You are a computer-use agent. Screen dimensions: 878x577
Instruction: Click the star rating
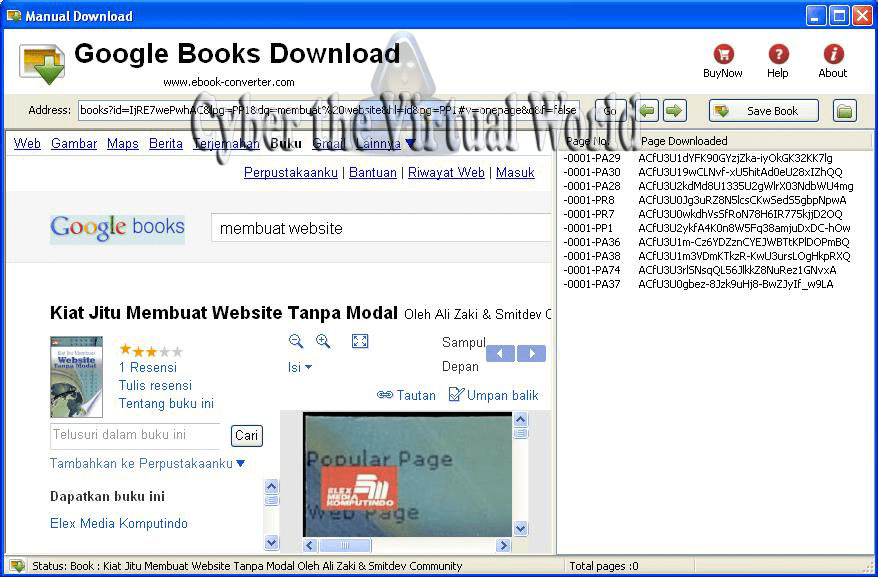pyautogui.click(x=151, y=351)
